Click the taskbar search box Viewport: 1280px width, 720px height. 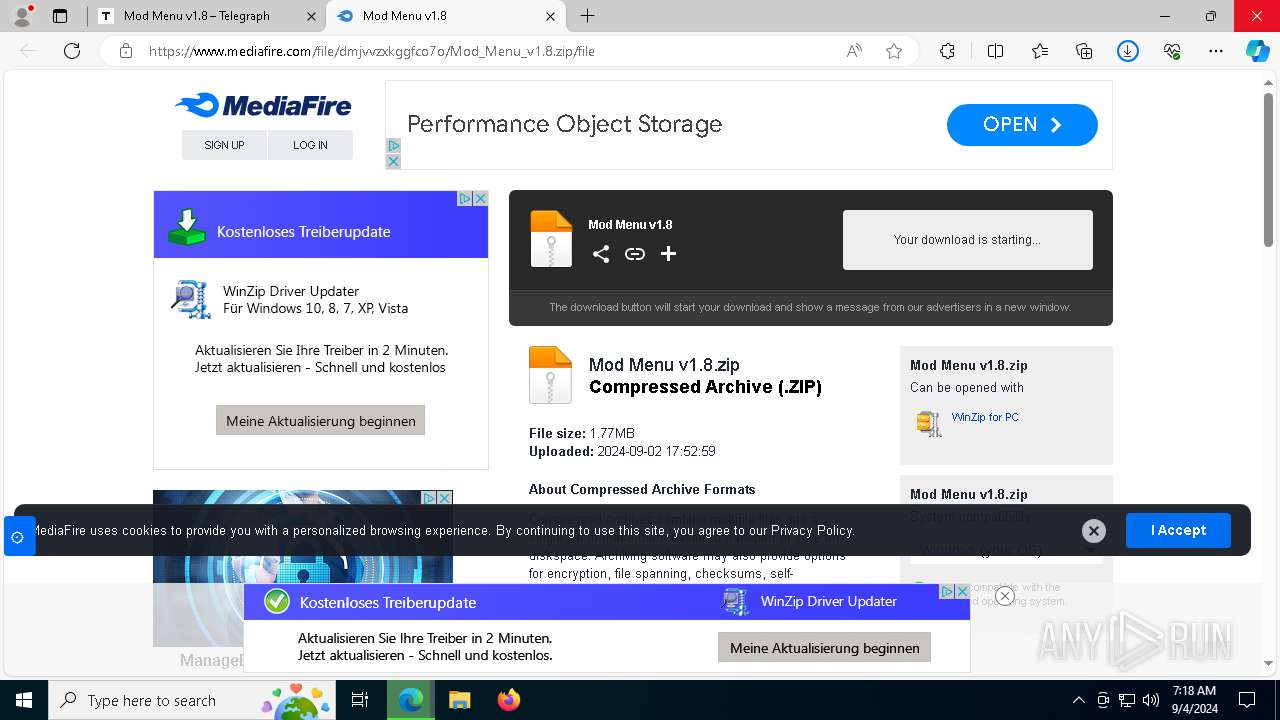point(194,700)
